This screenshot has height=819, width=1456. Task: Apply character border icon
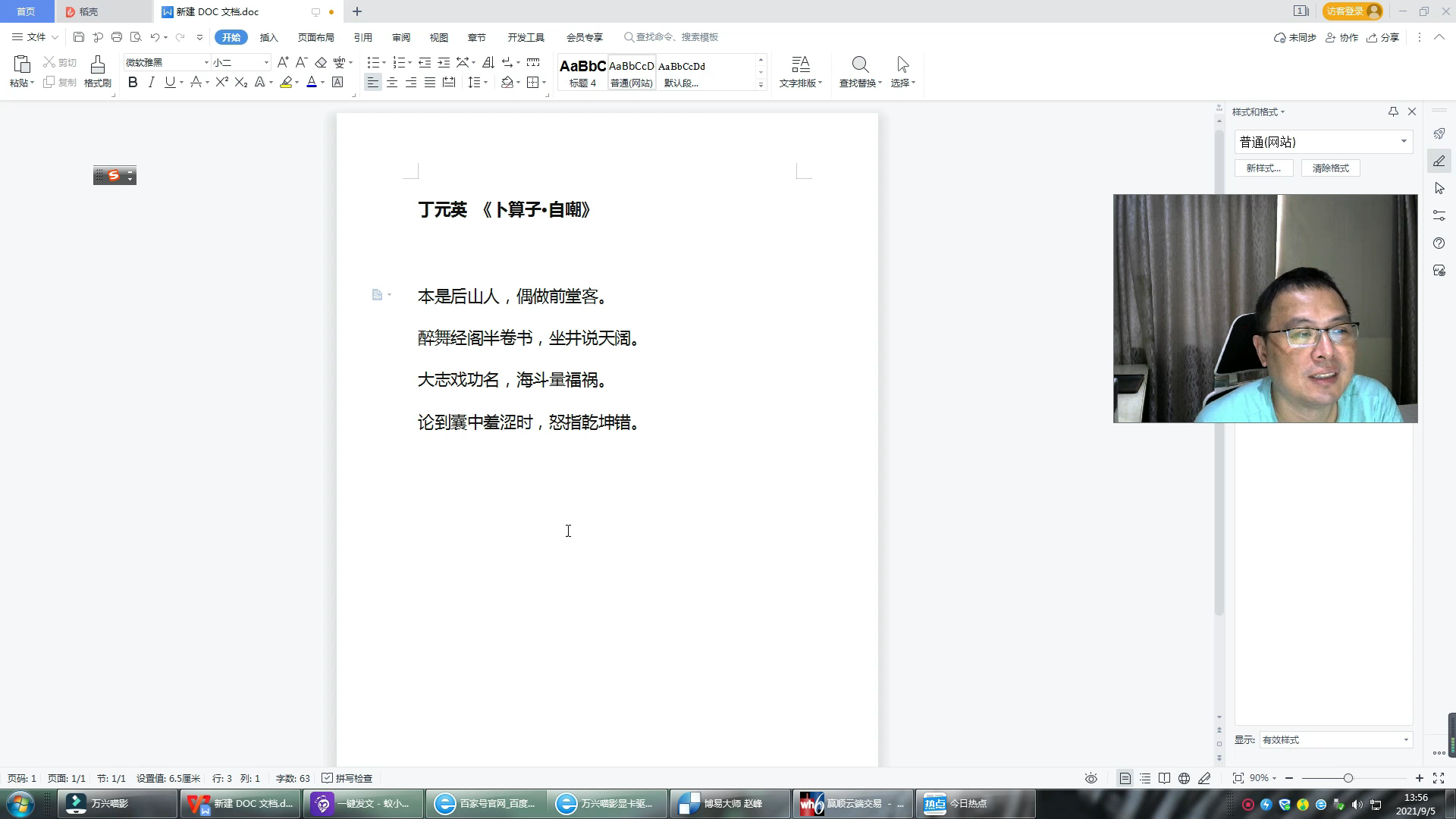pyautogui.click(x=337, y=83)
